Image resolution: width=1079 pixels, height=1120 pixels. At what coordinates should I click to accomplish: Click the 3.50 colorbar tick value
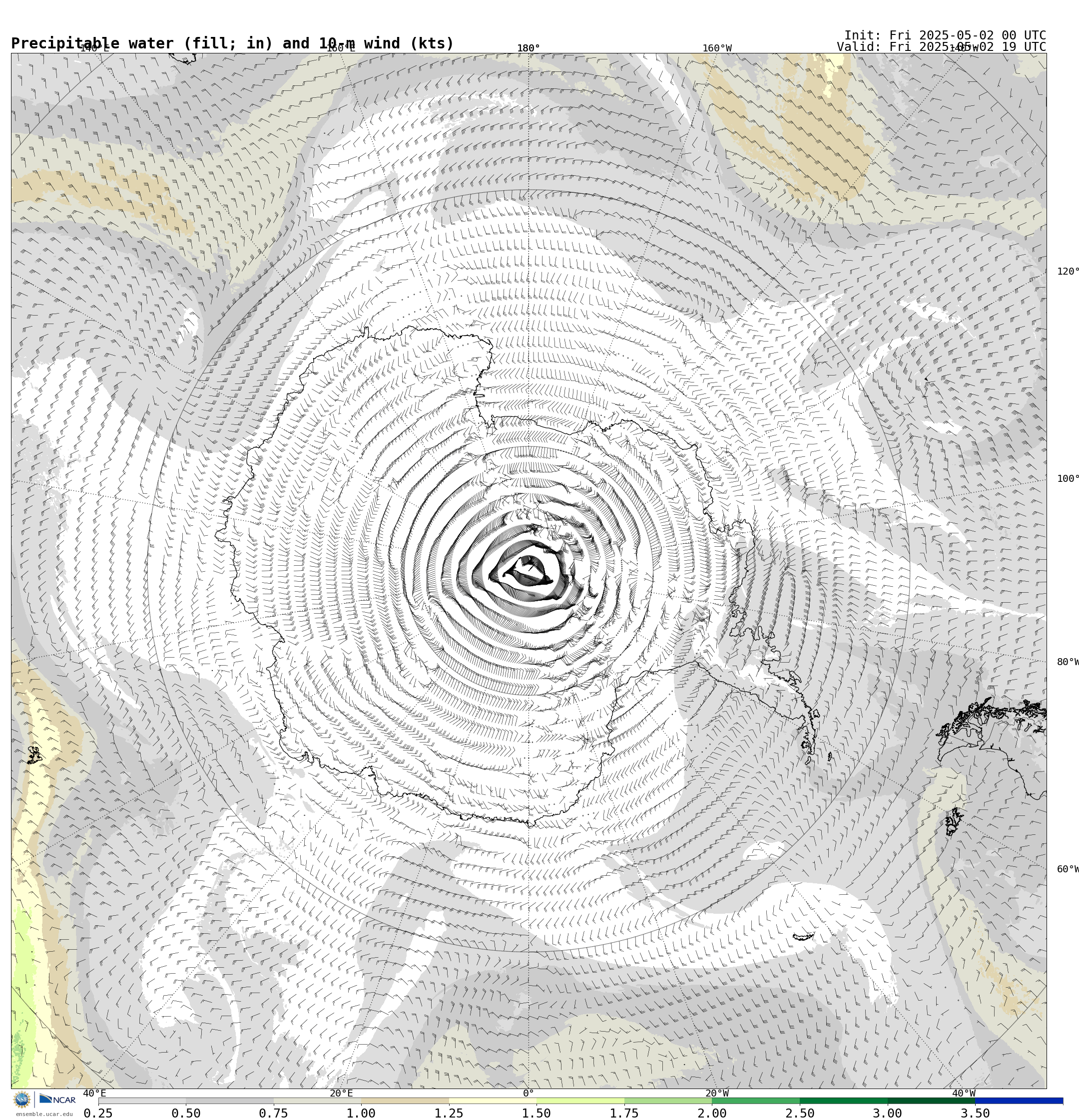(x=975, y=1113)
